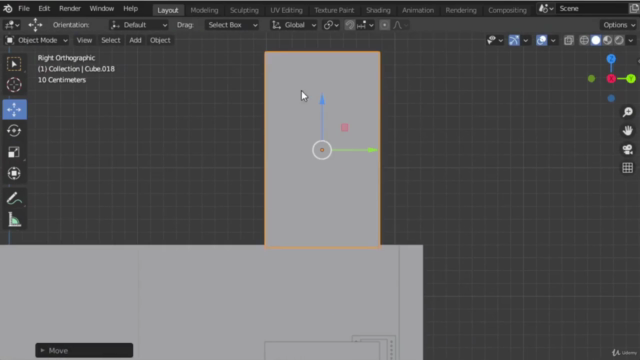Click the scene browse icon beside Scene field

click(x=546, y=9)
